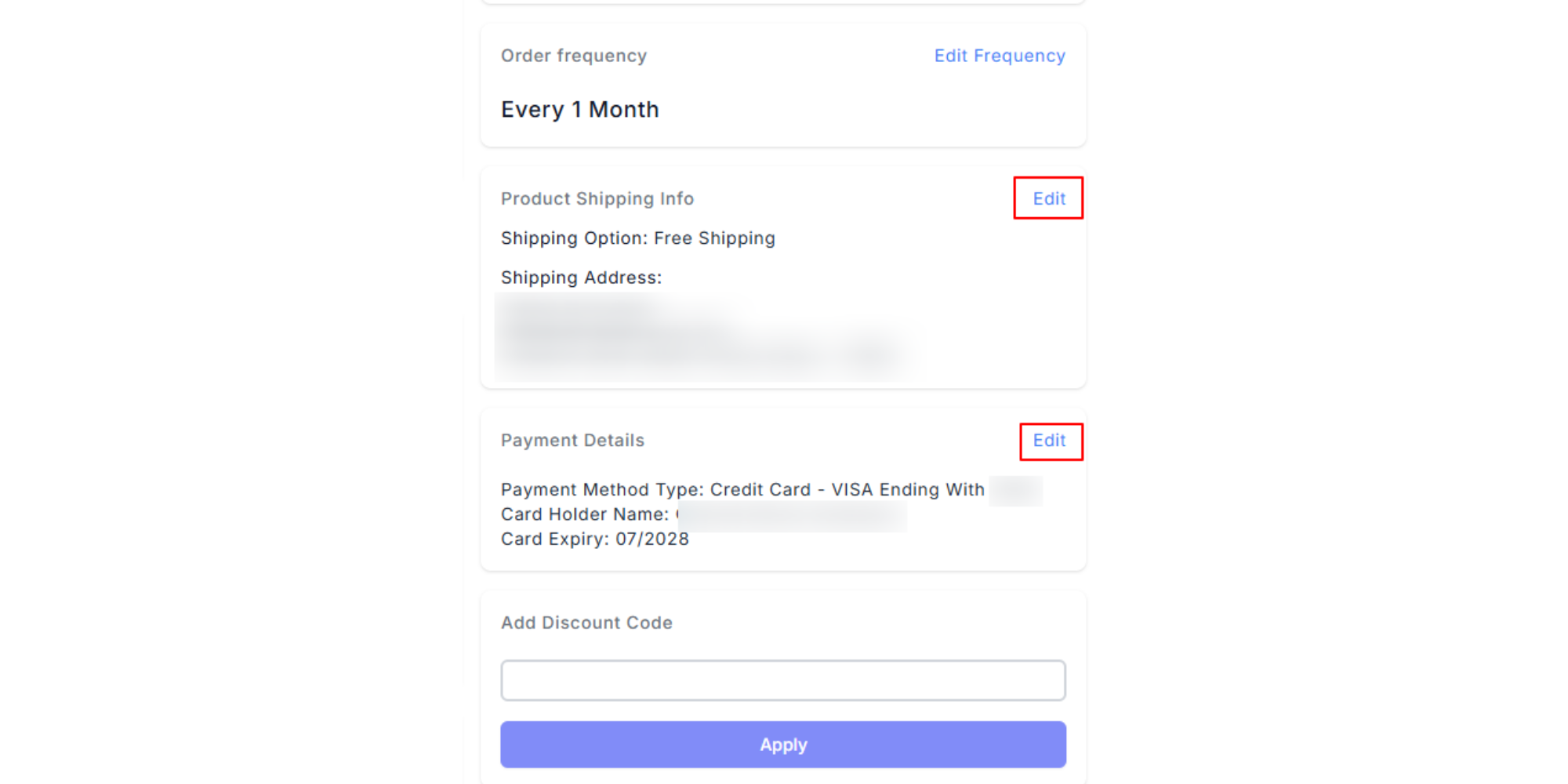Click the "Every 1 Month" frequency text
1568x784 pixels.
point(579,110)
